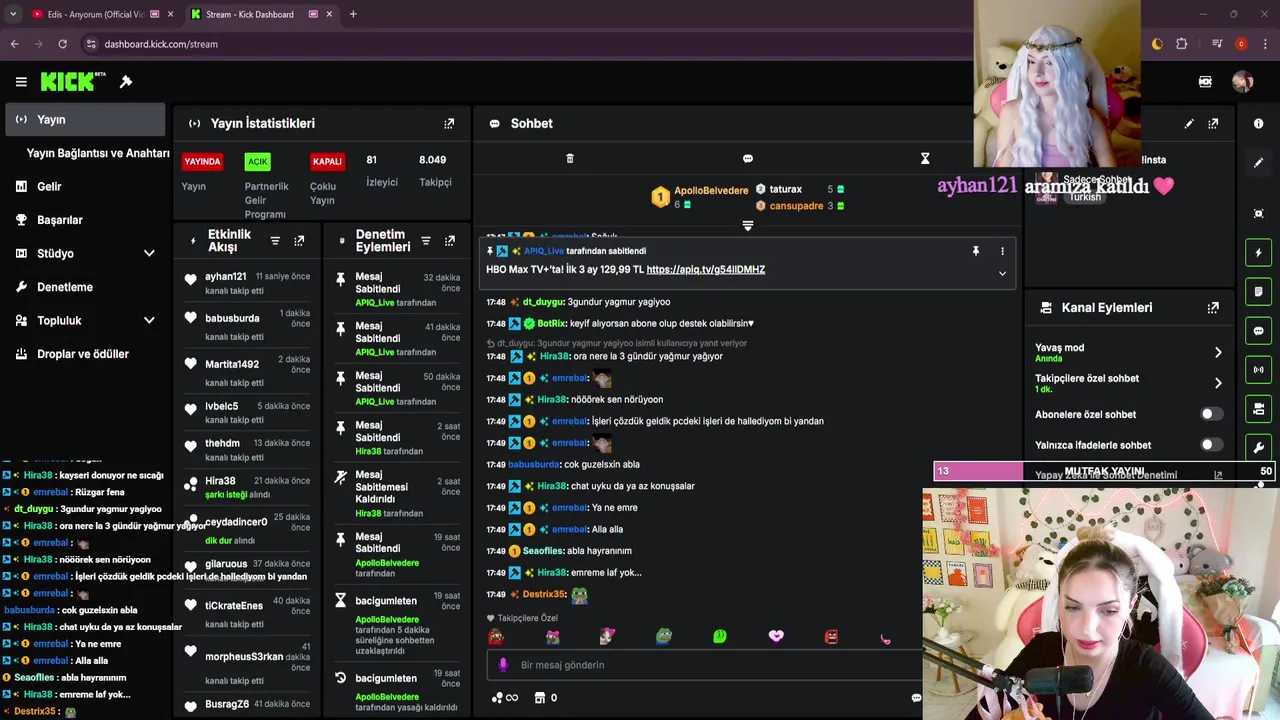Image resolution: width=1280 pixels, height=720 pixels.
Task: Pop out the Denetim Eylemleri panel
Action: [x=449, y=241]
